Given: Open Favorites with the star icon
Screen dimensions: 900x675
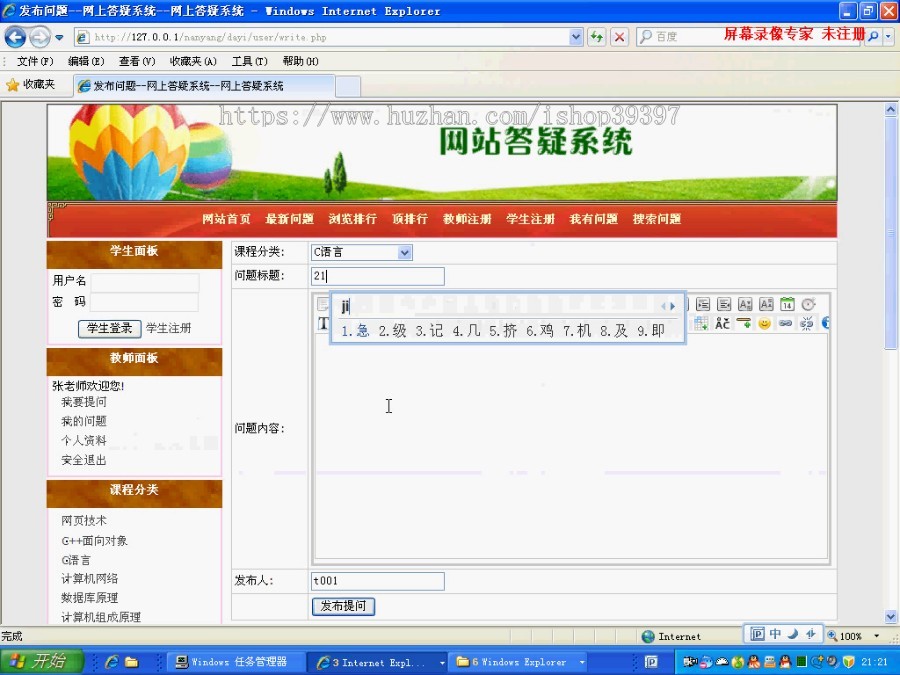Looking at the screenshot, I should (13, 85).
